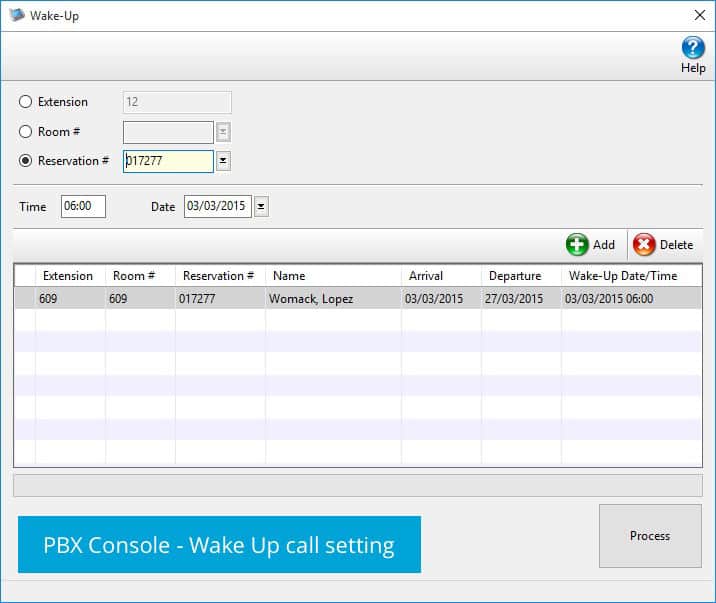
Task: Click the red Delete X icon
Action: [645, 245]
